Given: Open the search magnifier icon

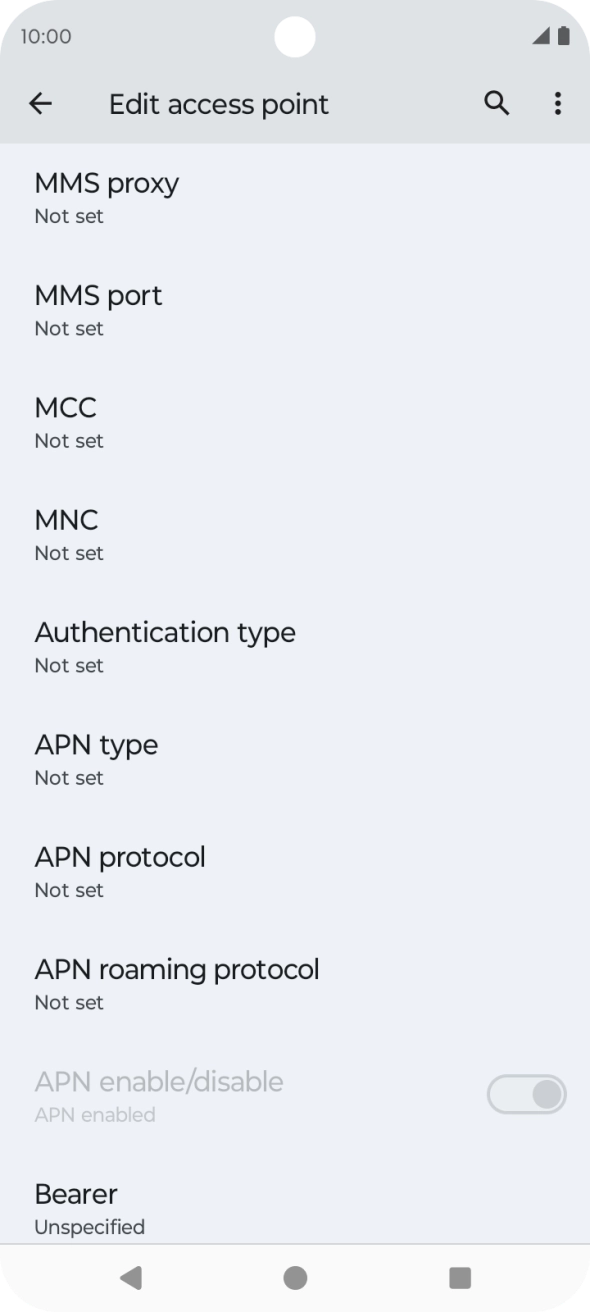Looking at the screenshot, I should pos(496,103).
